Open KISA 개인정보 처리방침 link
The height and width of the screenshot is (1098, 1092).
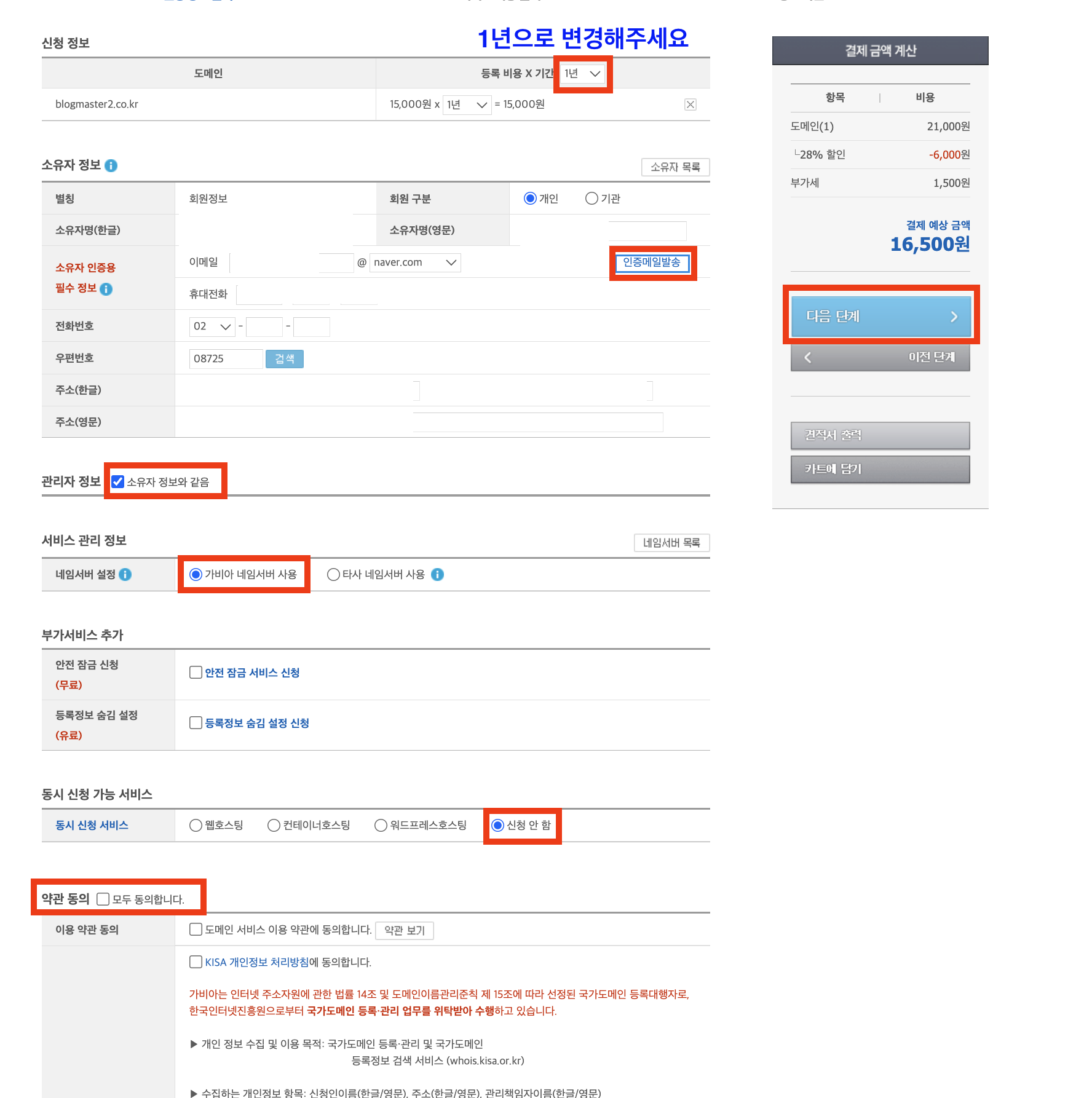[x=256, y=962]
